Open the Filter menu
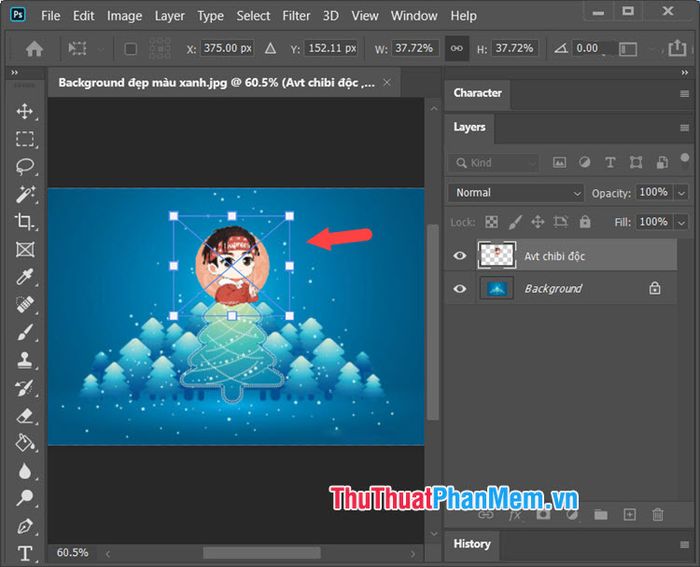The height and width of the screenshot is (567, 700). click(296, 16)
